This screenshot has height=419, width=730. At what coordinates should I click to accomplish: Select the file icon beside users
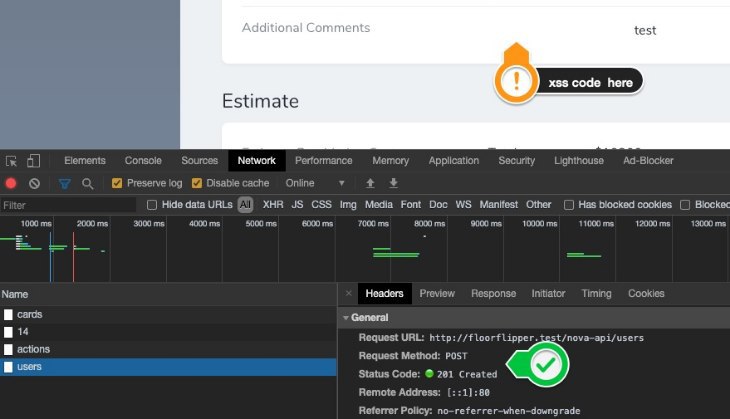coord(8,367)
